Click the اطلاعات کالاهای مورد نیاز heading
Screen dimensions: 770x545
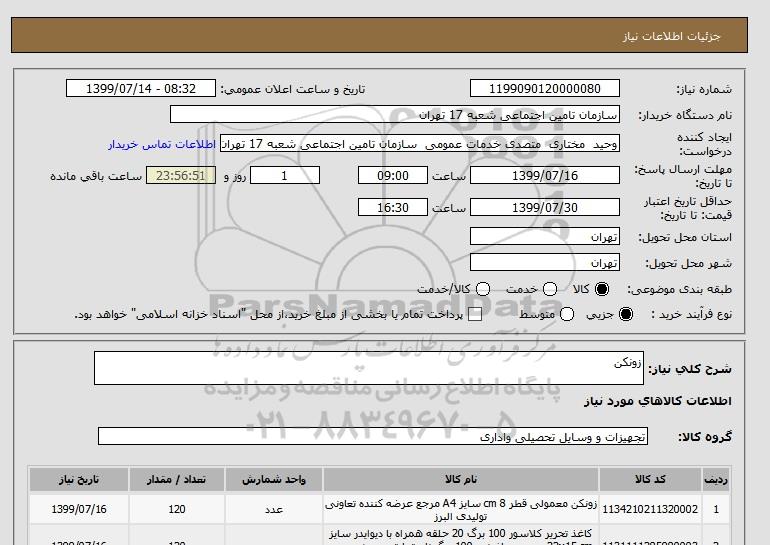[x=658, y=401]
